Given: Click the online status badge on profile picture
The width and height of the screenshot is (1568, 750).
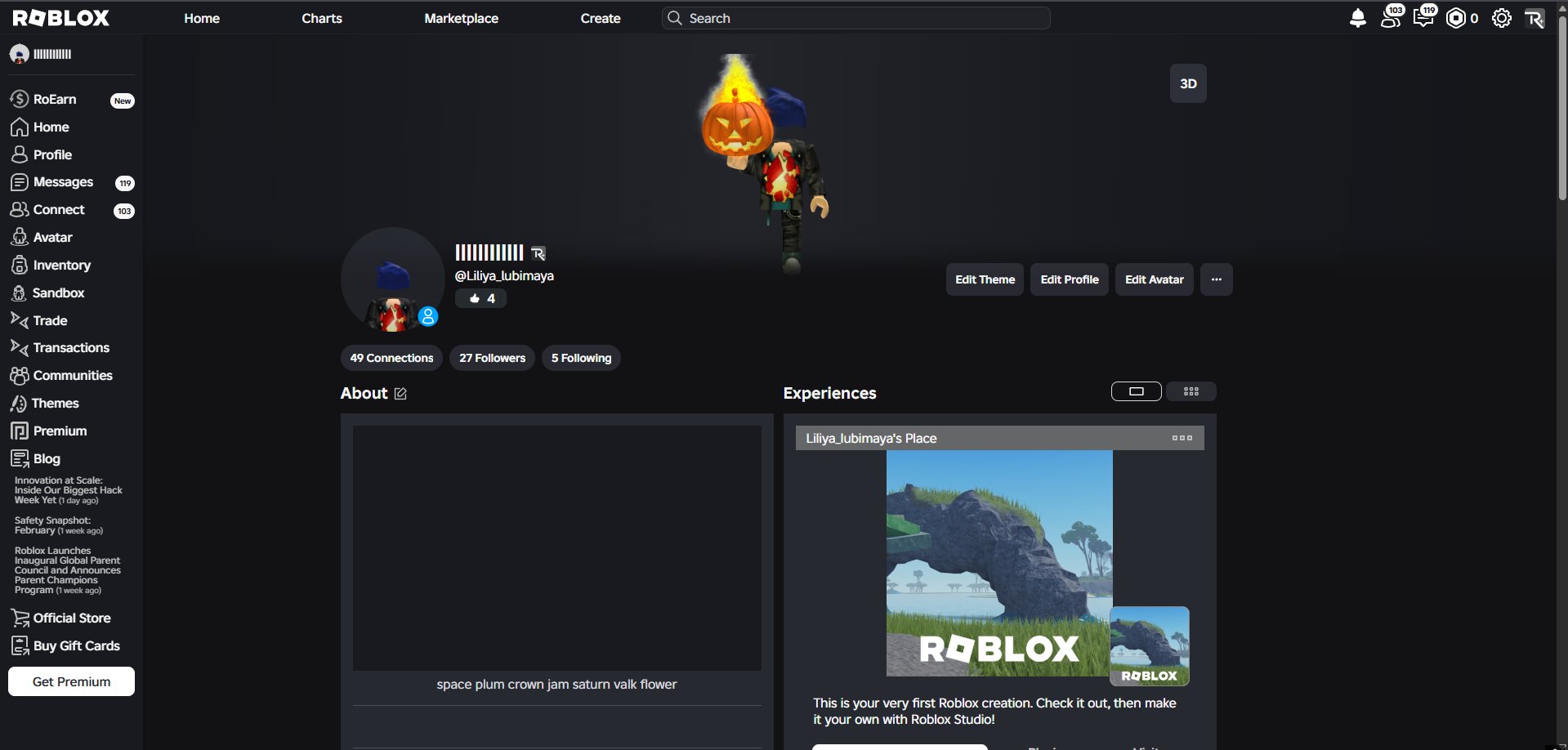Looking at the screenshot, I should 428,316.
